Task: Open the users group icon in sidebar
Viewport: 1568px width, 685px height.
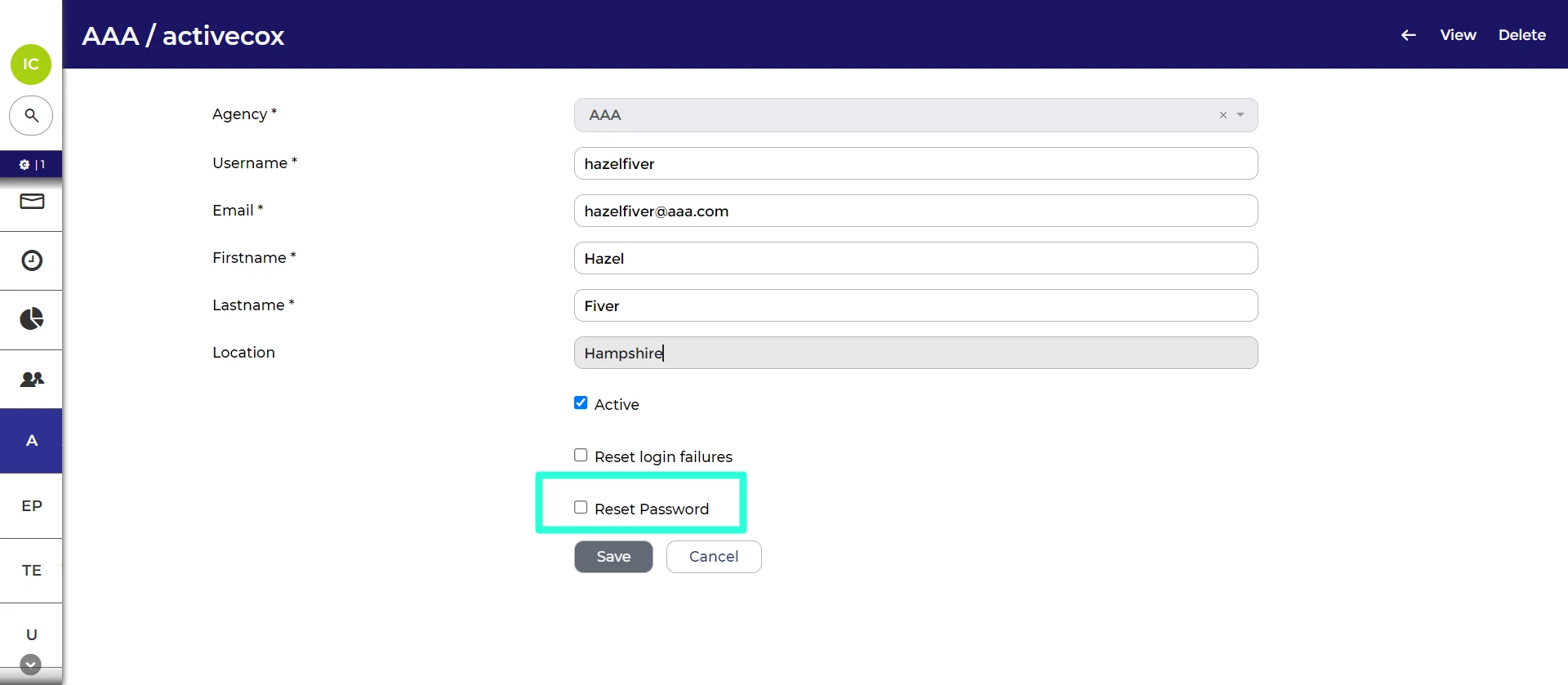Action: 32,379
